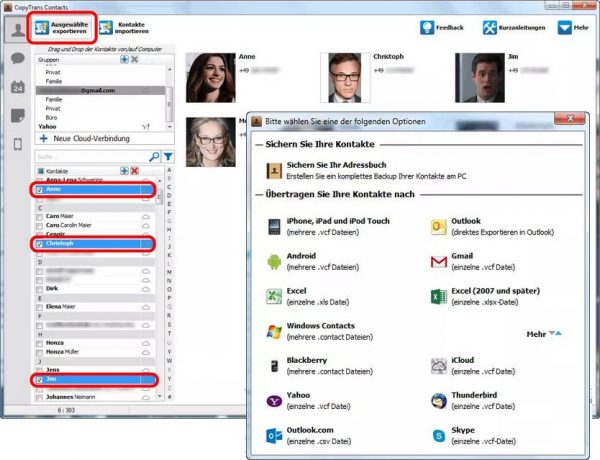Export directly to Outlook

pos(492,227)
